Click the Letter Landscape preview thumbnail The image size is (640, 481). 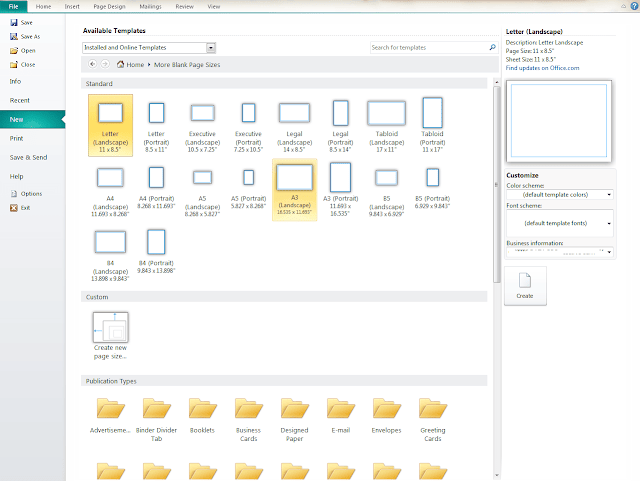click(x=559, y=121)
